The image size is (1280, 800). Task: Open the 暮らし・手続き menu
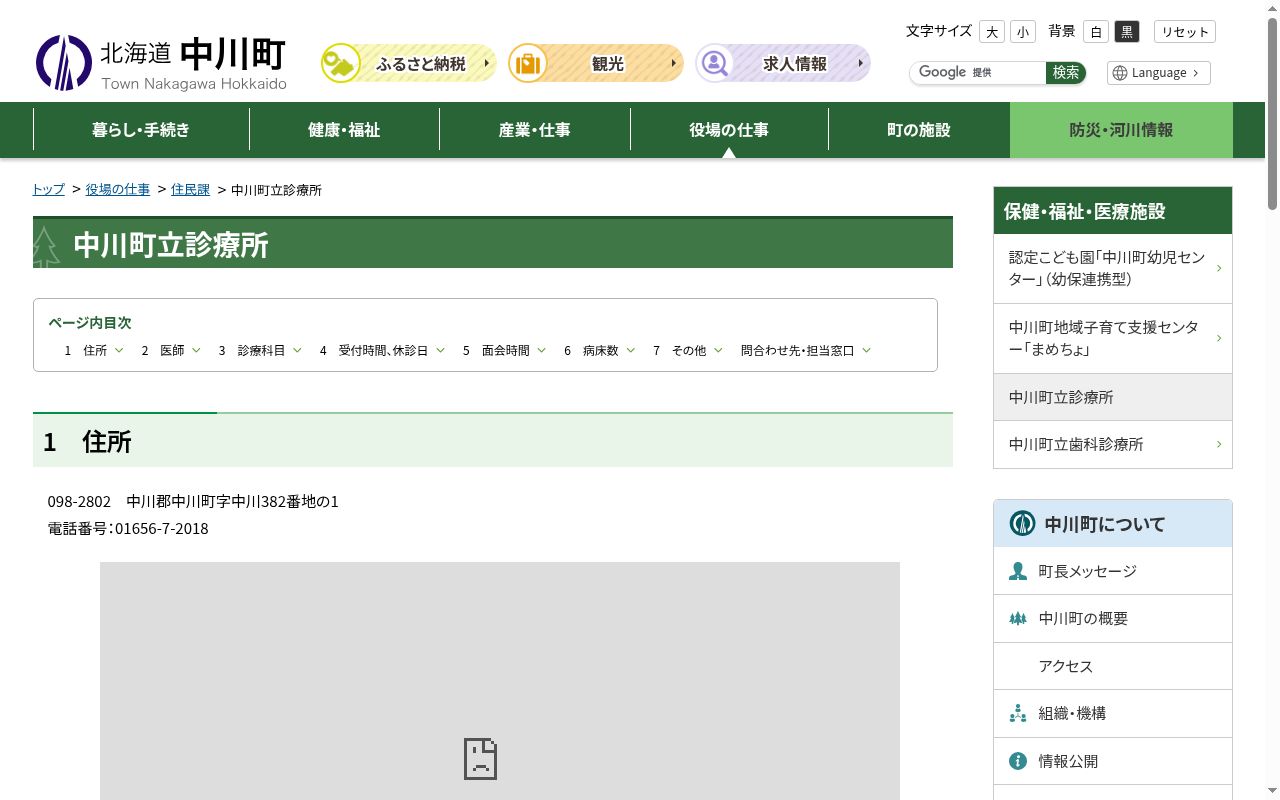[x=141, y=130]
